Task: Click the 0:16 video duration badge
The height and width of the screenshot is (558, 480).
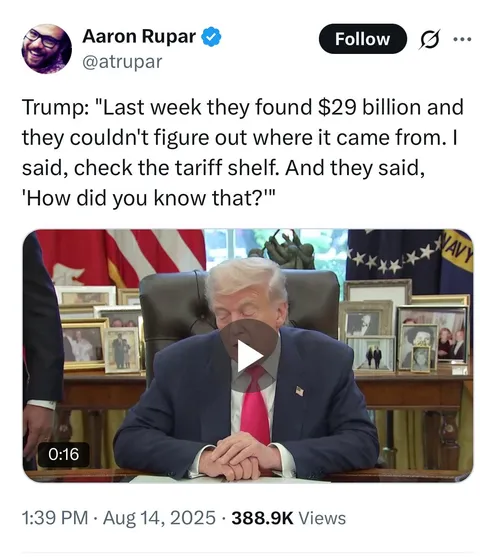Action: 63,454
